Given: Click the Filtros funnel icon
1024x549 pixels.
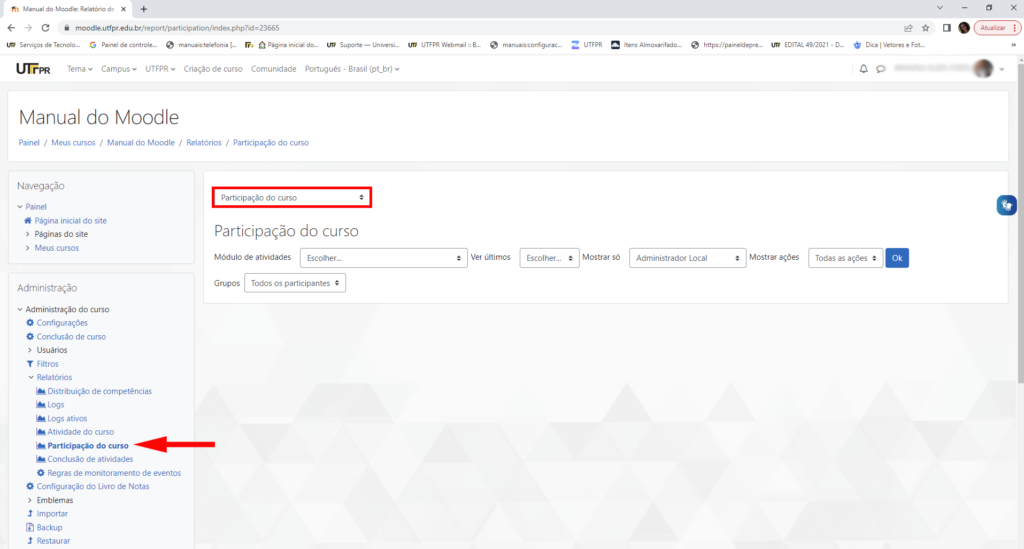Looking at the screenshot, I should [x=30, y=364].
